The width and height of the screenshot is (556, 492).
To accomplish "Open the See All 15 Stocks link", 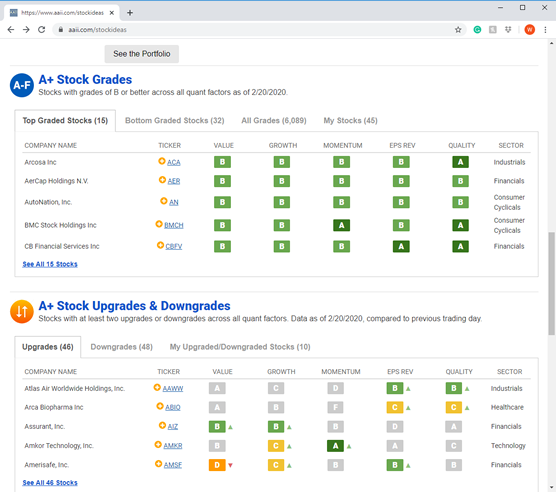I will tap(50, 264).
